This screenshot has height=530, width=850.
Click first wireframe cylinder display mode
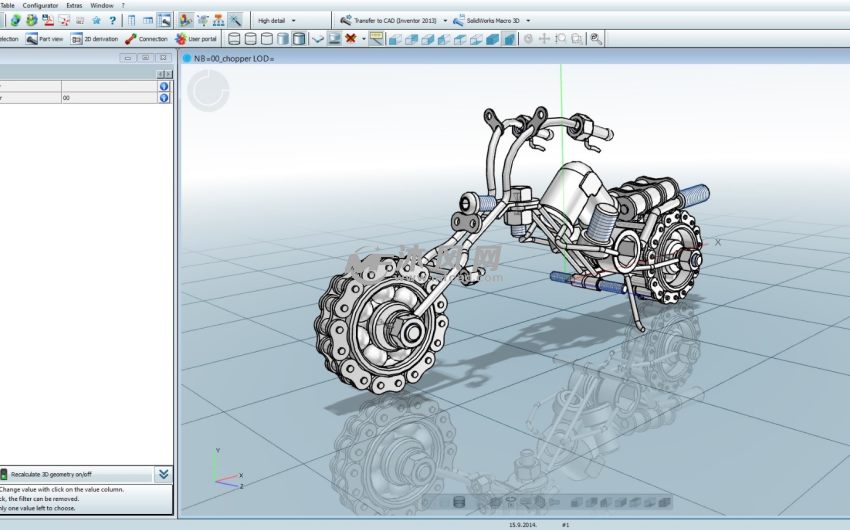click(x=234, y=39)
